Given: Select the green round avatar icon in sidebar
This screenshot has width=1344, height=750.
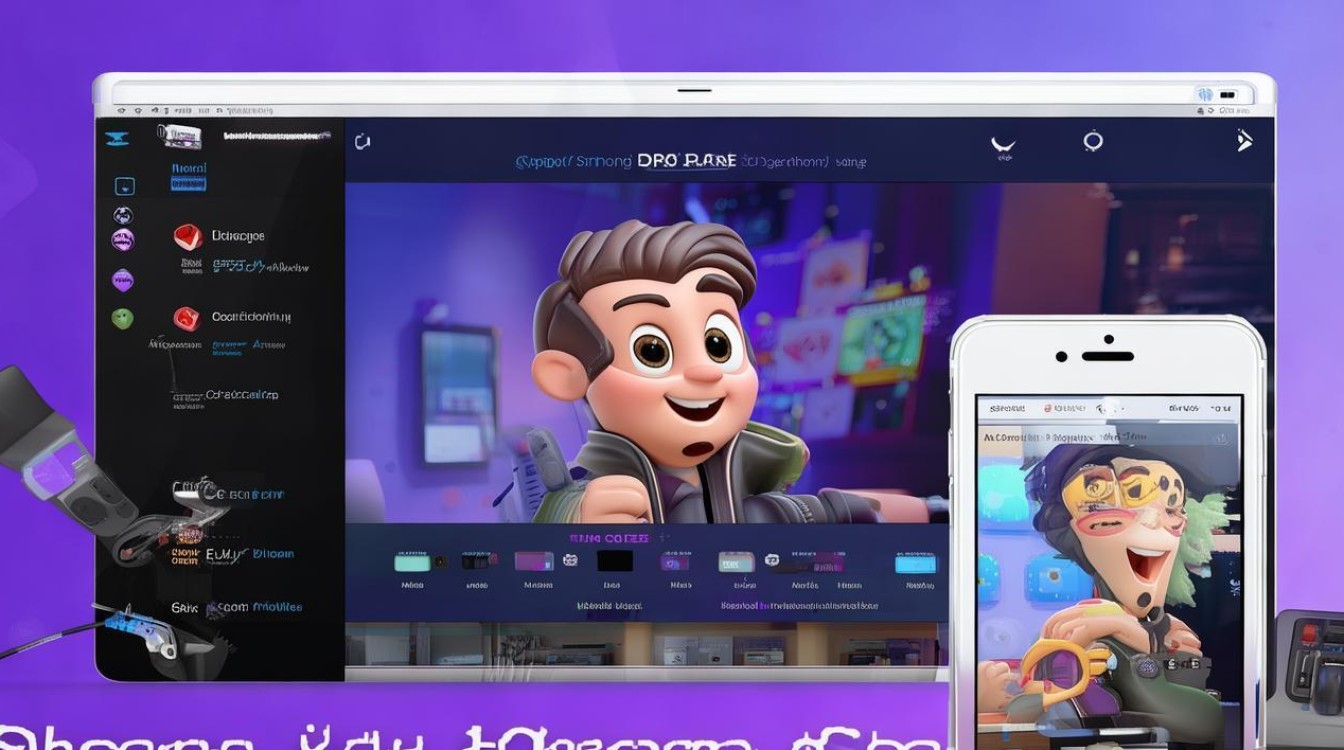Looking at the screenshot, I should (x=122, y=319).
